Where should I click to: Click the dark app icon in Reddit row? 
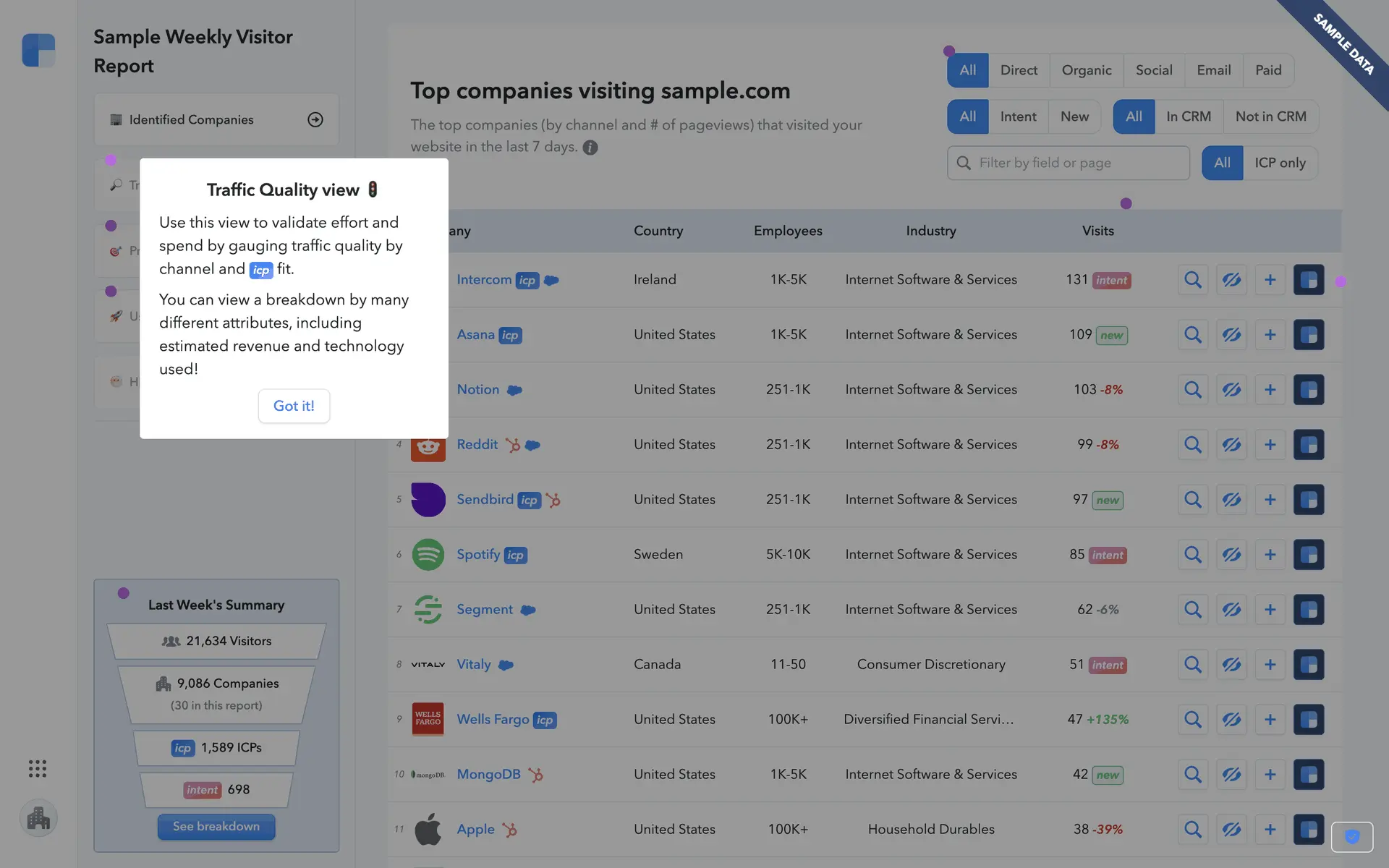1308,445
